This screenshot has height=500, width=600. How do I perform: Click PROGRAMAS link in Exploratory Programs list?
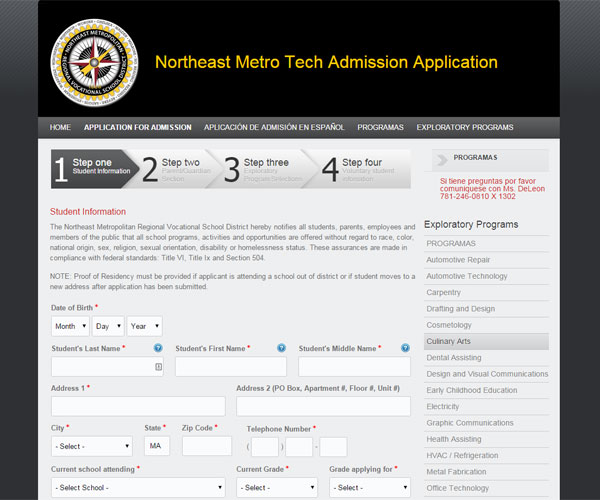coord(451,244)
